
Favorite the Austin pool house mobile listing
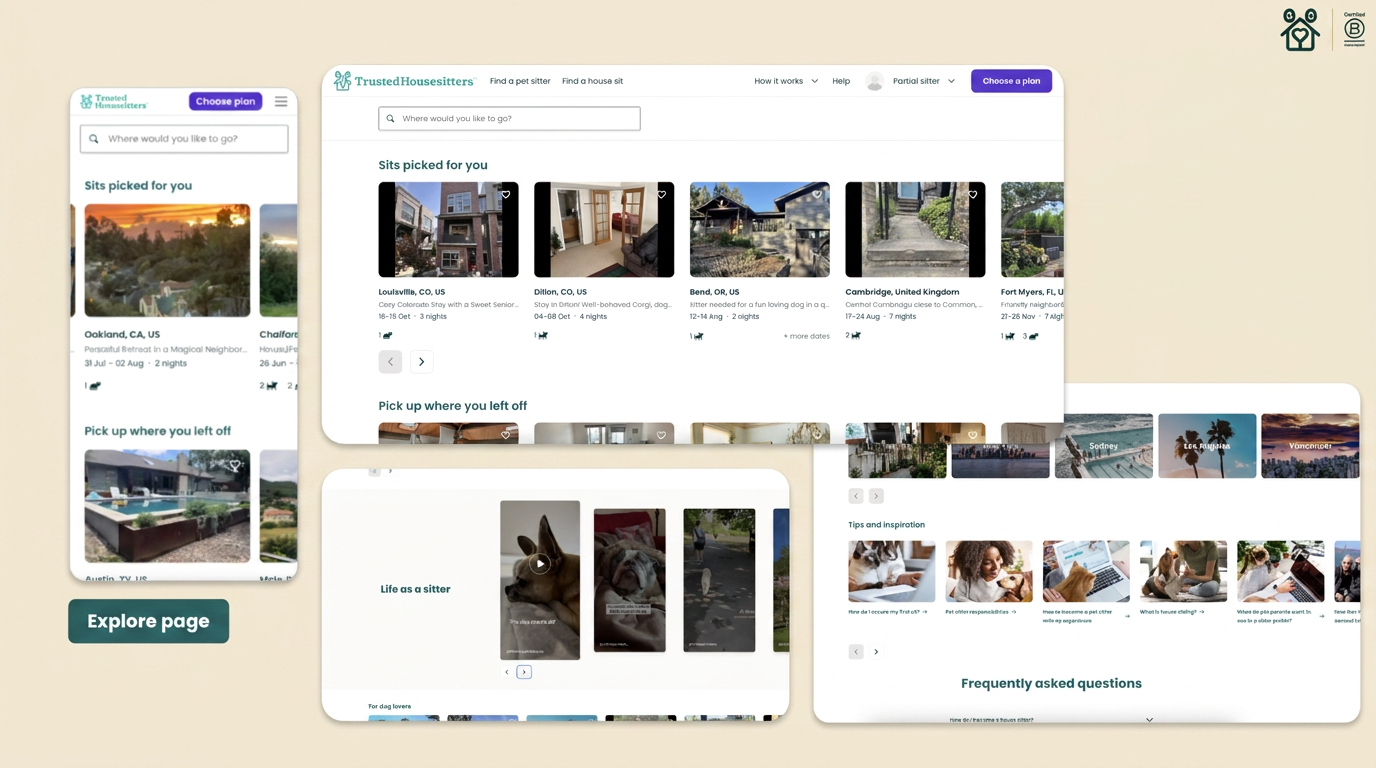(236, 465)
